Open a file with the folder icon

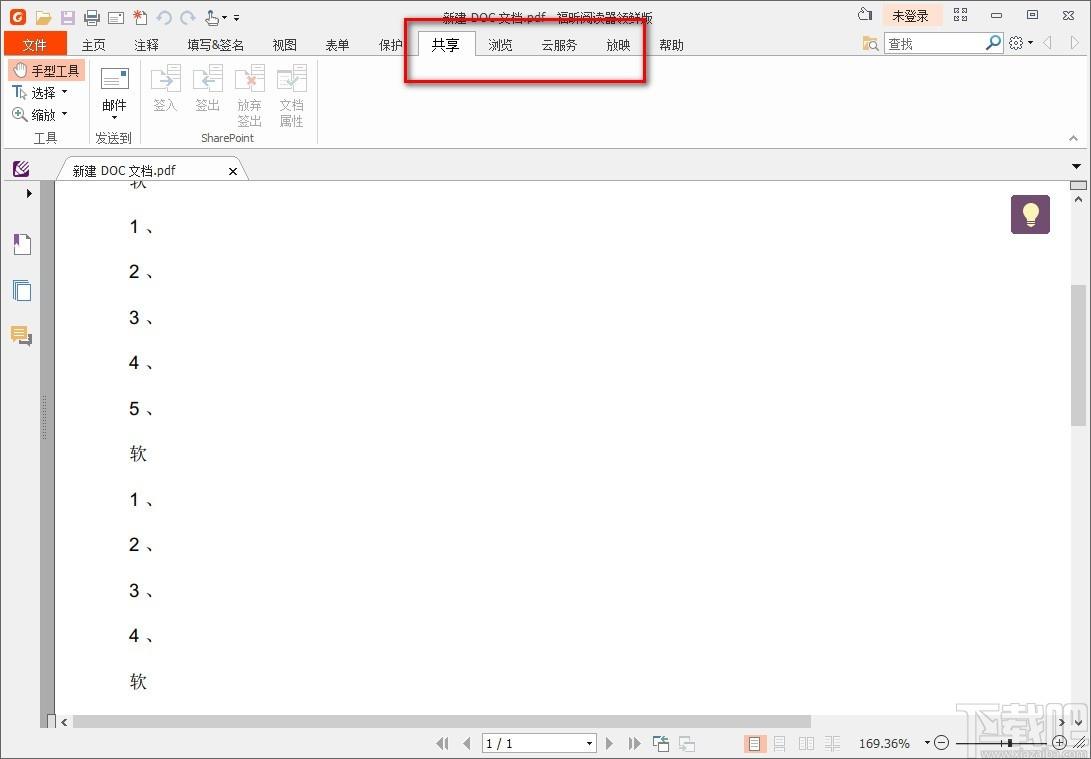[x=43, y=17]
